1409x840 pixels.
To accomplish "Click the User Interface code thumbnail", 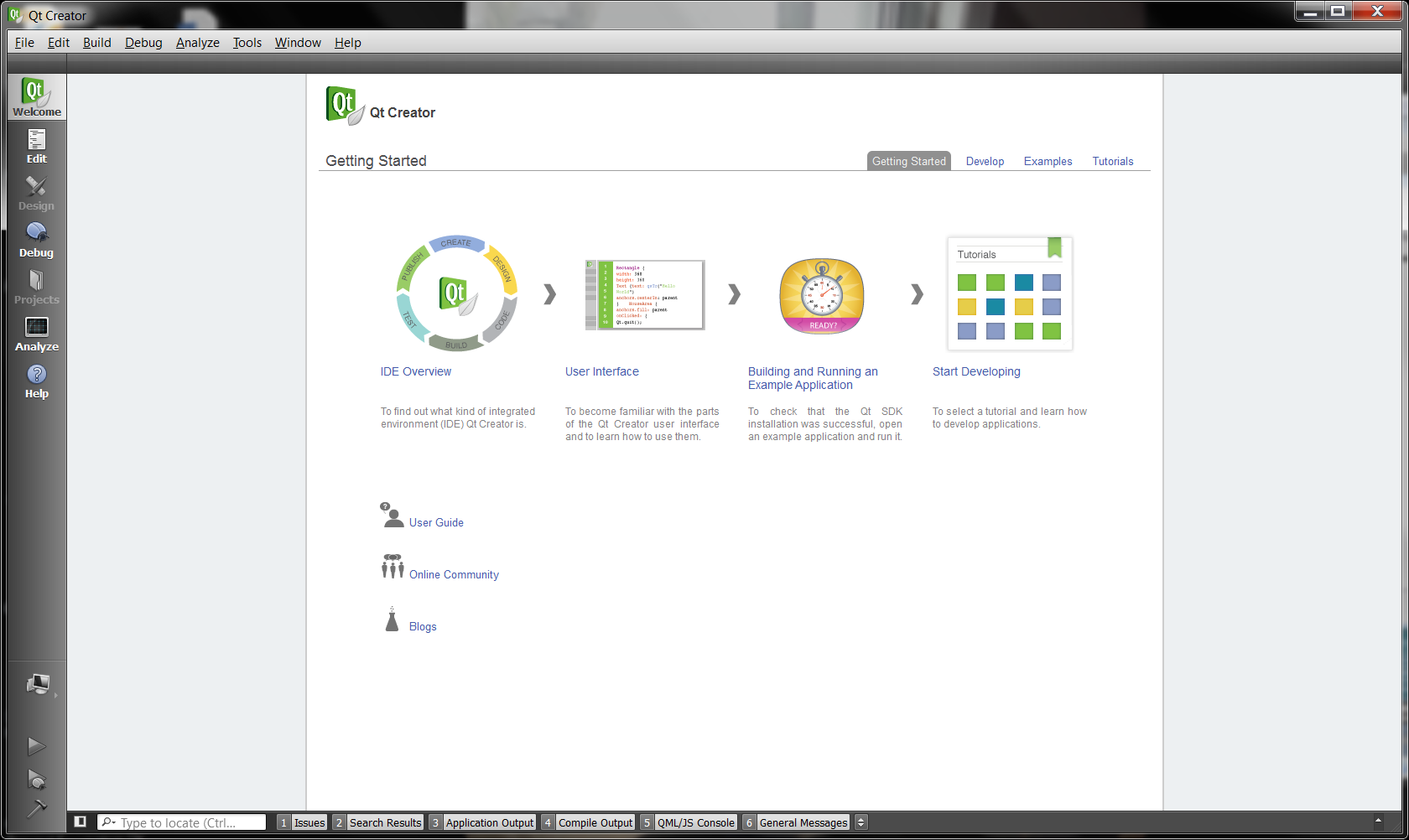I will coord(644,294).
